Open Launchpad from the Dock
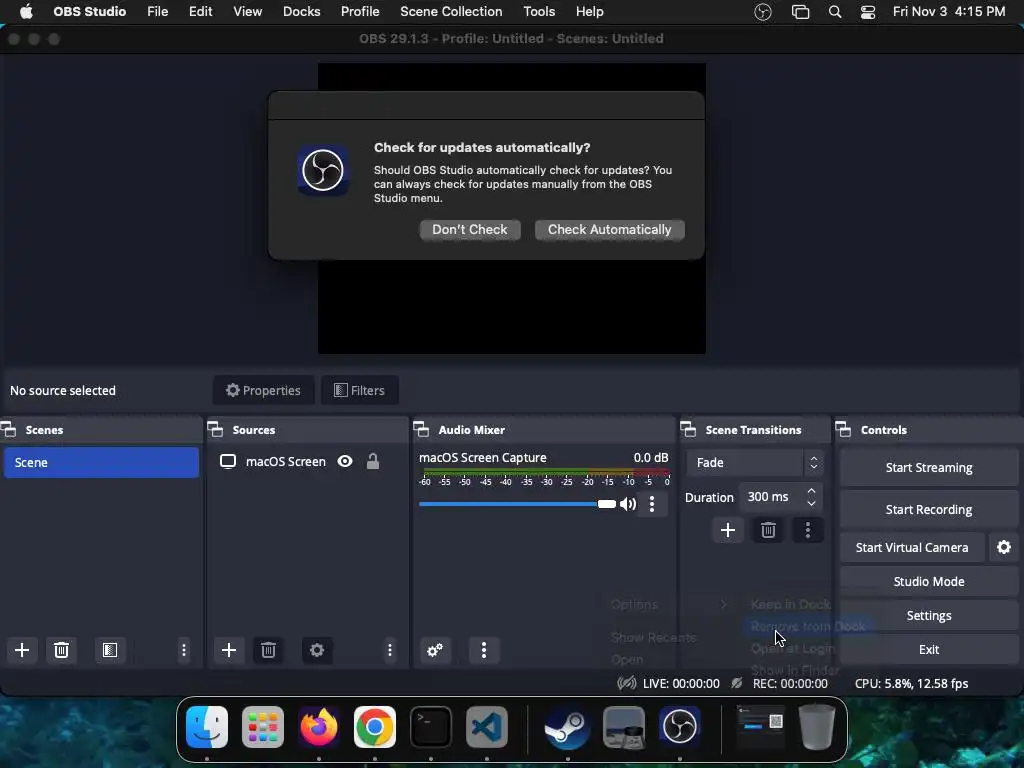The width and height of the screenshot is (1024, 768). coord(263,727)
